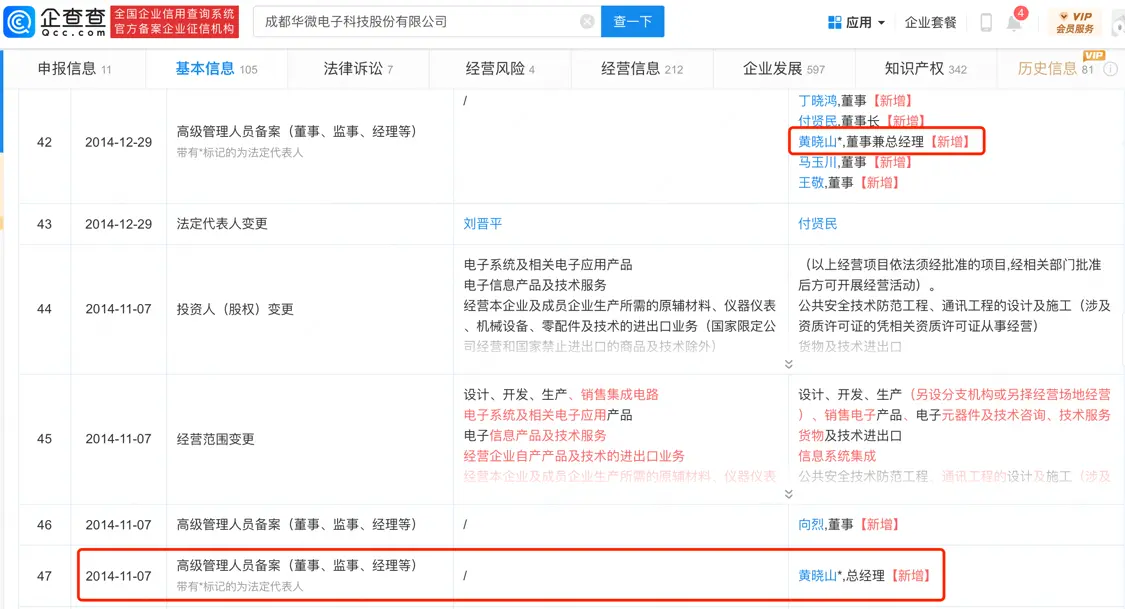This screenshot has height=609, width=1125.
Task: Open the mobile app phone icon
Action: pyautogui.click(x=986, y=22)
